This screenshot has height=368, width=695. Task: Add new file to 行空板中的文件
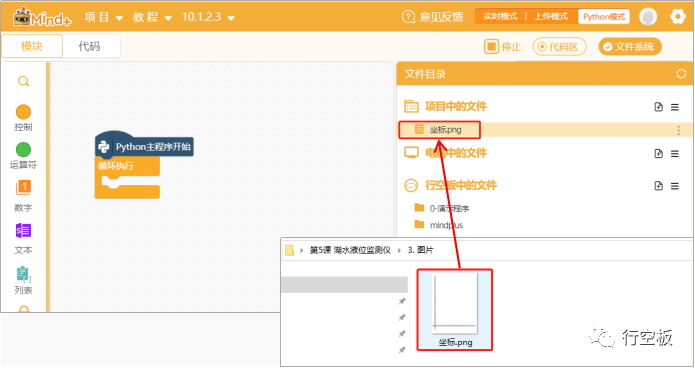pyautogui.click(x=659, y=186)
